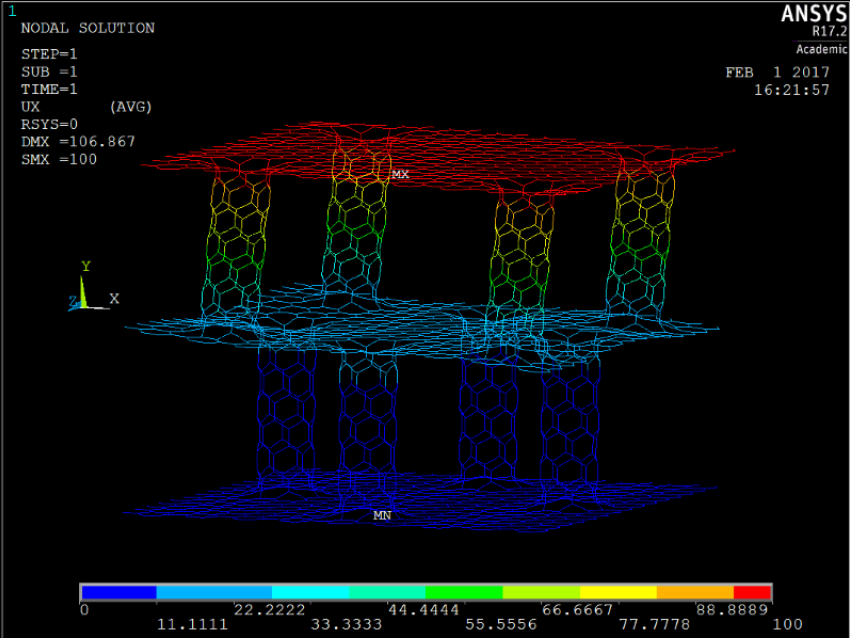The width and height of the screenshot is (850, 638).
Task: Click the red segment of the color legend
Action: pos(753,592)
